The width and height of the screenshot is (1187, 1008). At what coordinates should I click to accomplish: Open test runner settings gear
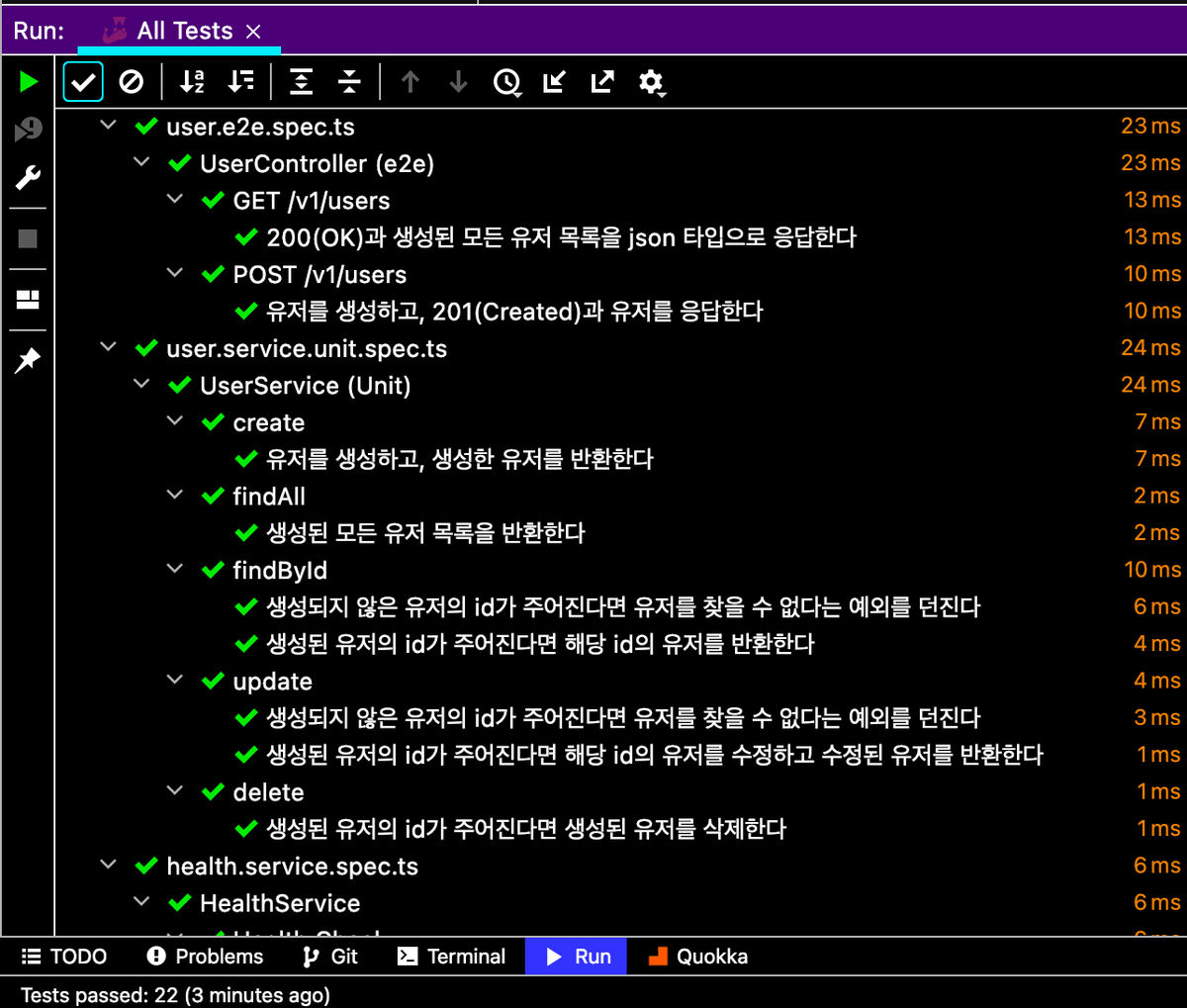click(x=651, y=82)
